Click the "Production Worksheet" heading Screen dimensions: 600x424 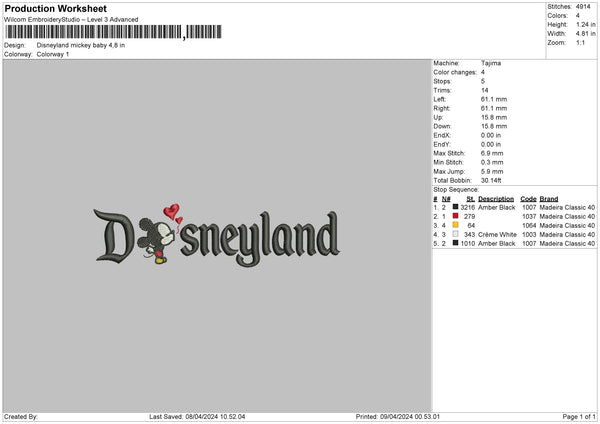[x=55, y=8]
